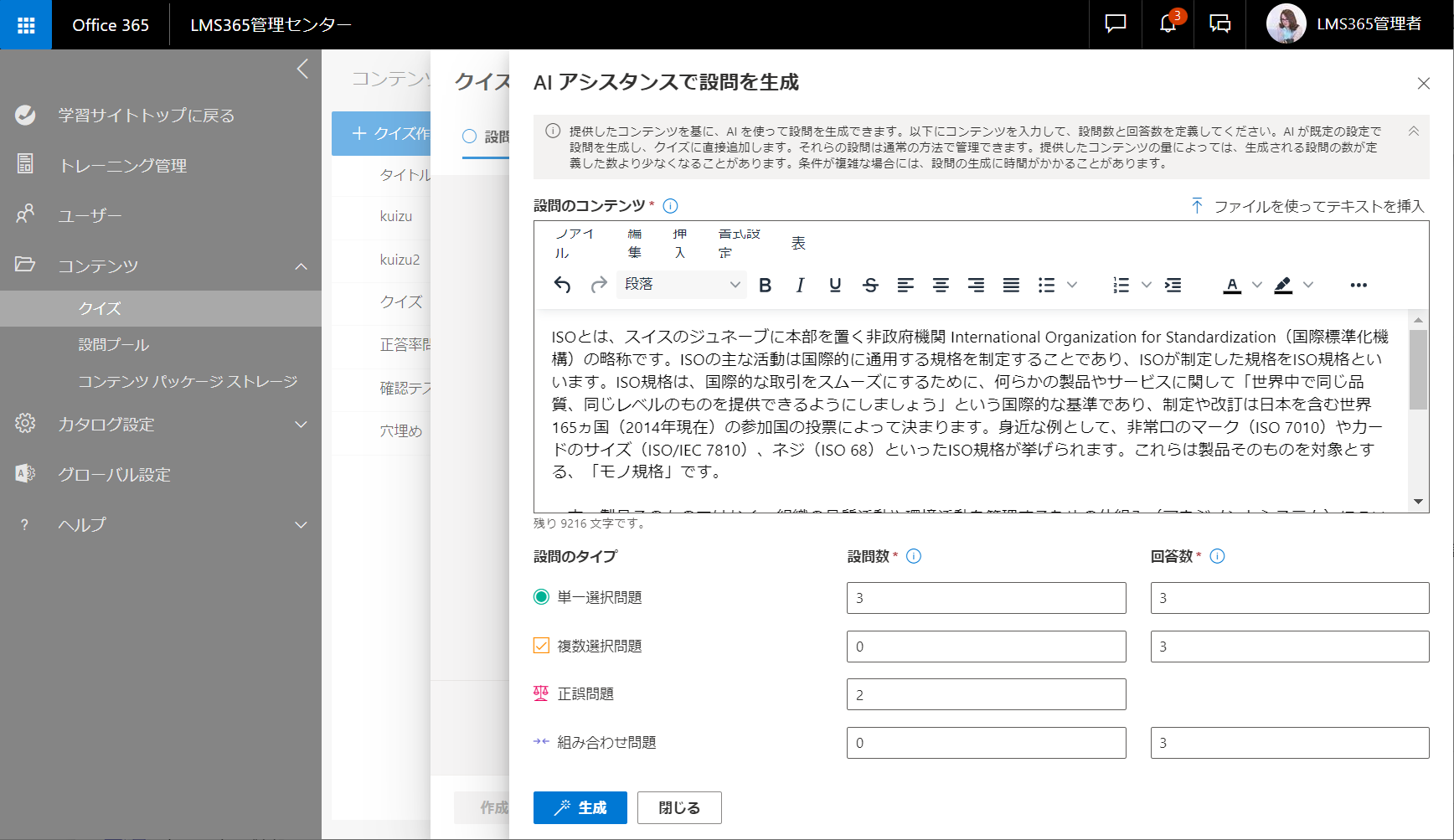Align text left
1454x840 pixels.
pos(905,285)
